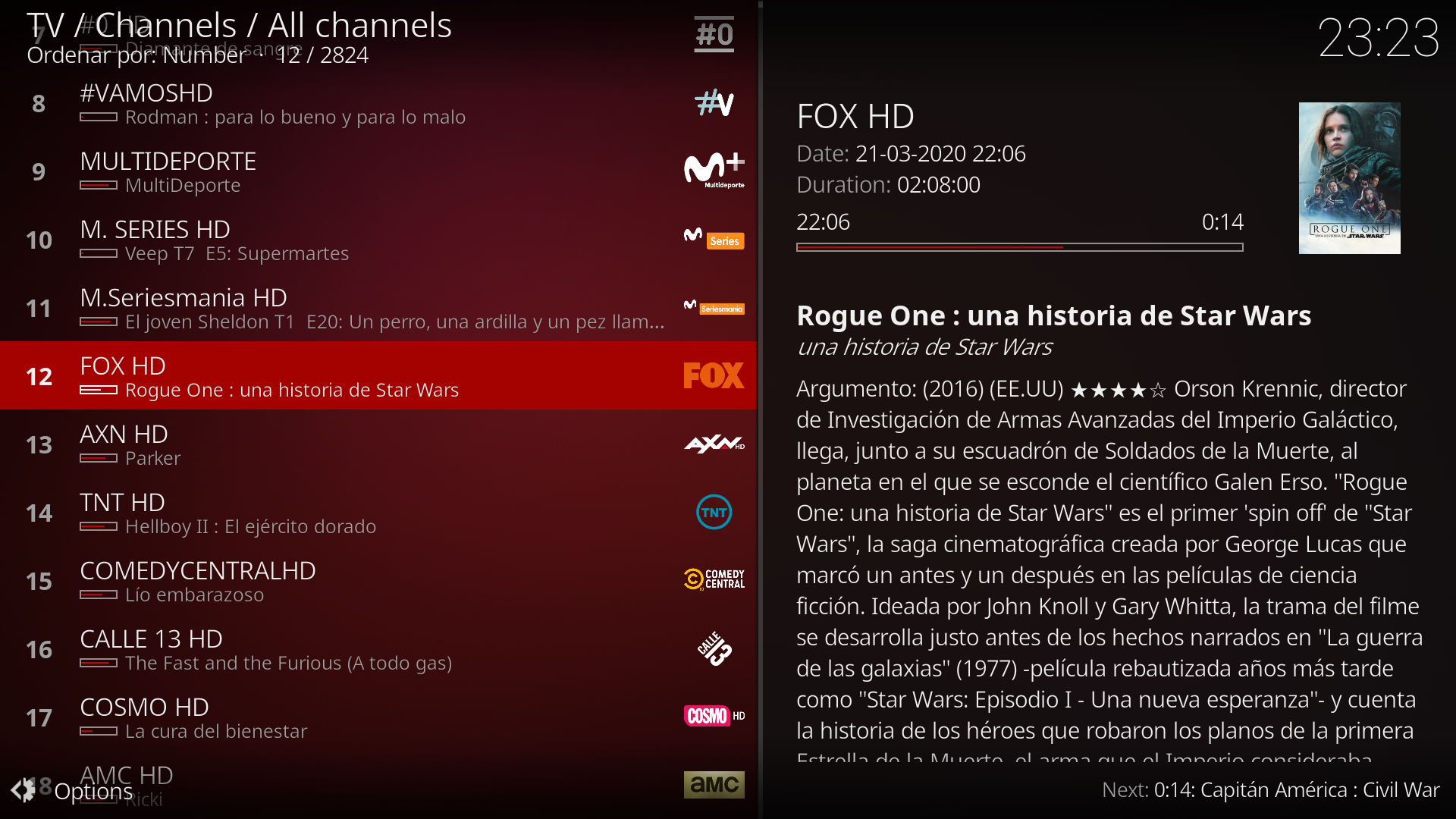Choose TNT HD Hellboy II entry
Viewport: 1456px width, 819px height.
click(x=378, y=513)
